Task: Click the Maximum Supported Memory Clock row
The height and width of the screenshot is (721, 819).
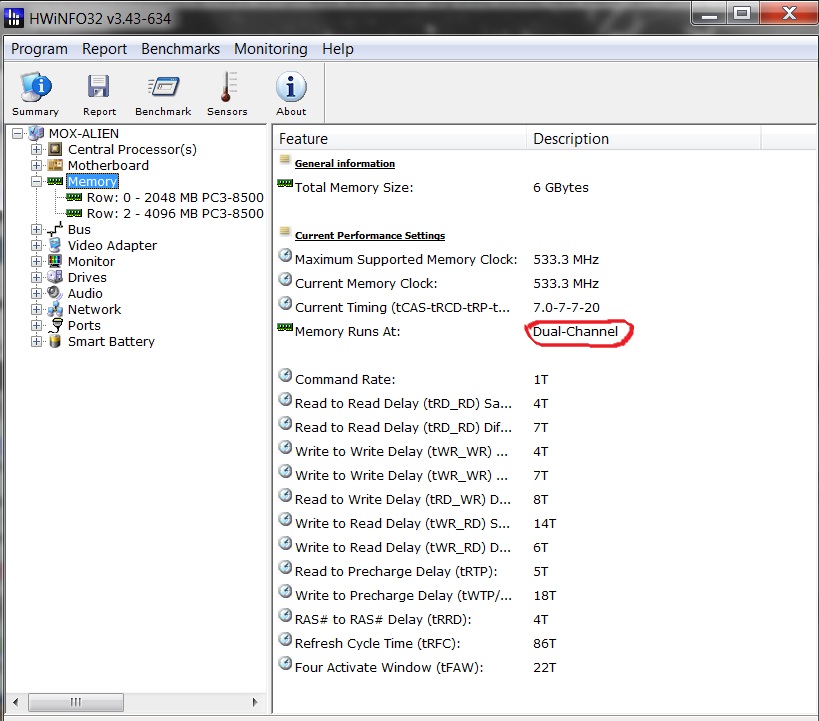Action: click(543, 260)
